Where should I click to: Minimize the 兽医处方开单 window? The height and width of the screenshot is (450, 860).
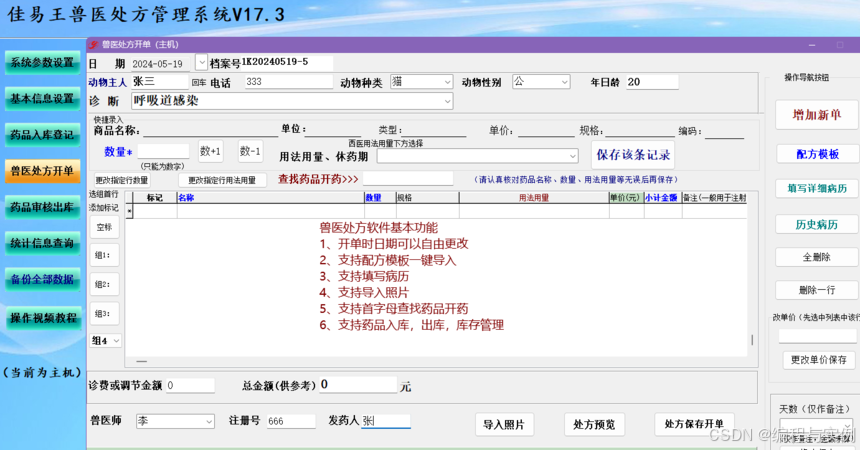click(x=812, y=45)
